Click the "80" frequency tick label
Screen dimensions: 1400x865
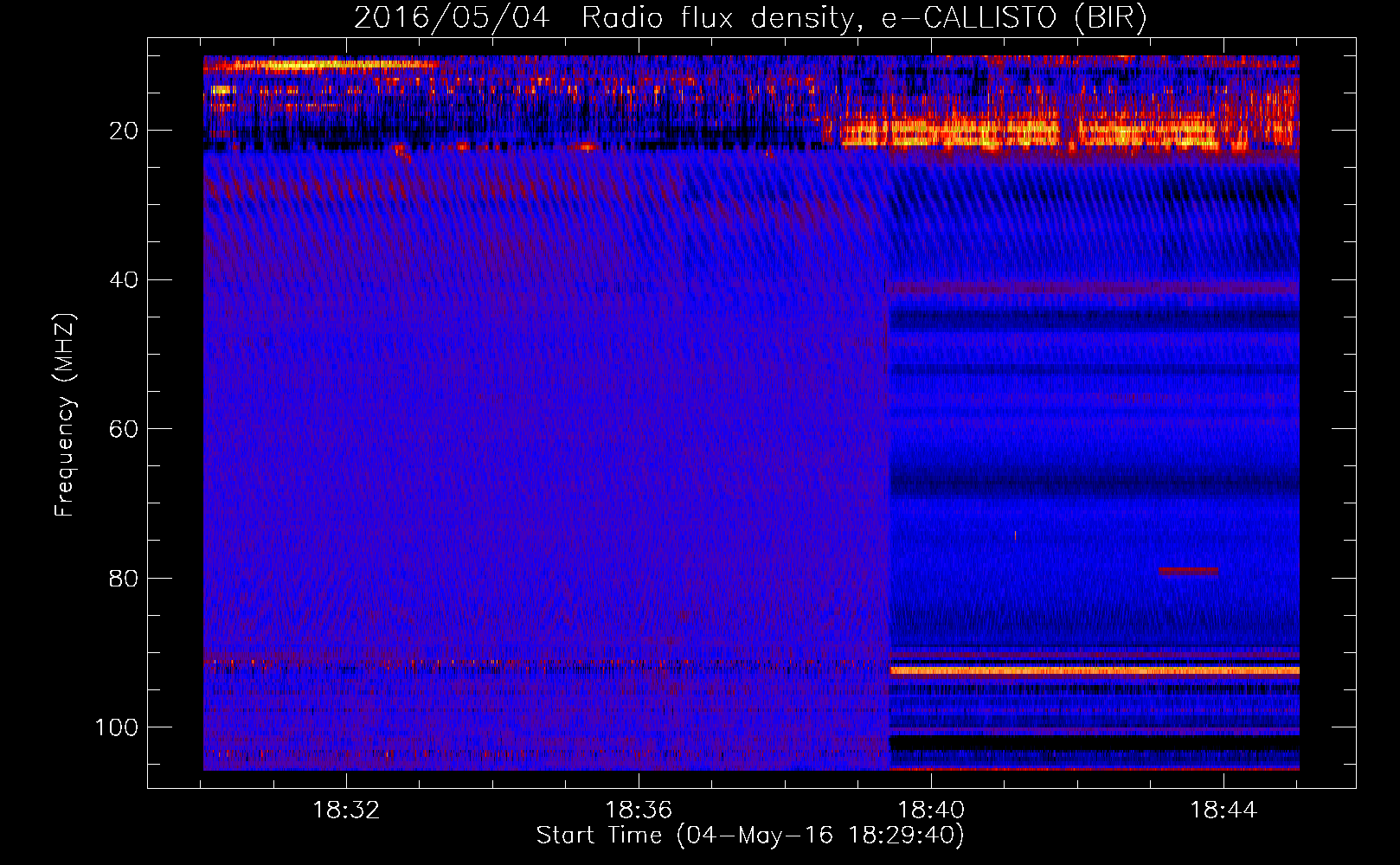click(124, 578)
